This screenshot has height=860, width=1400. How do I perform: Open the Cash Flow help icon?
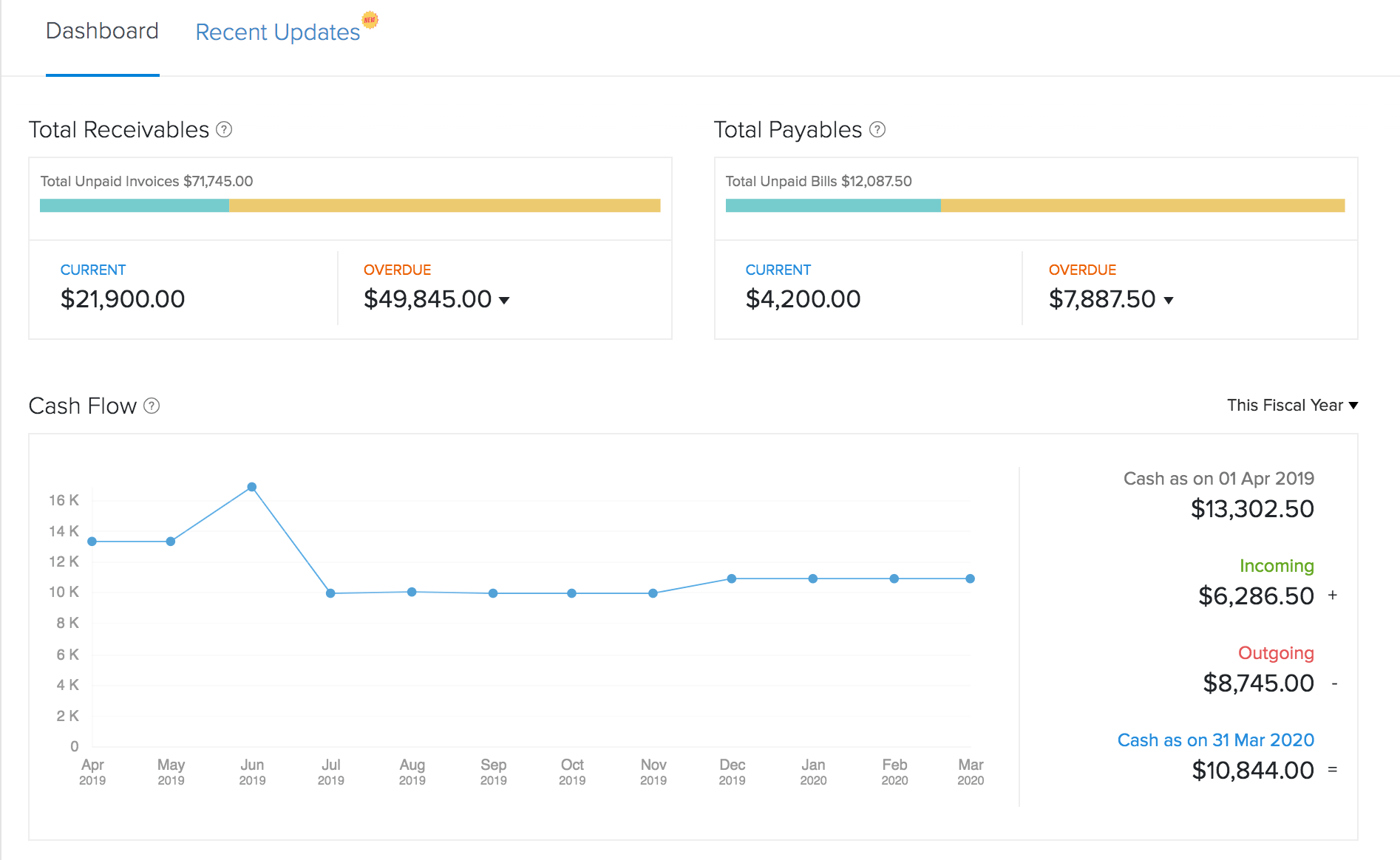[x=152, y=406]
